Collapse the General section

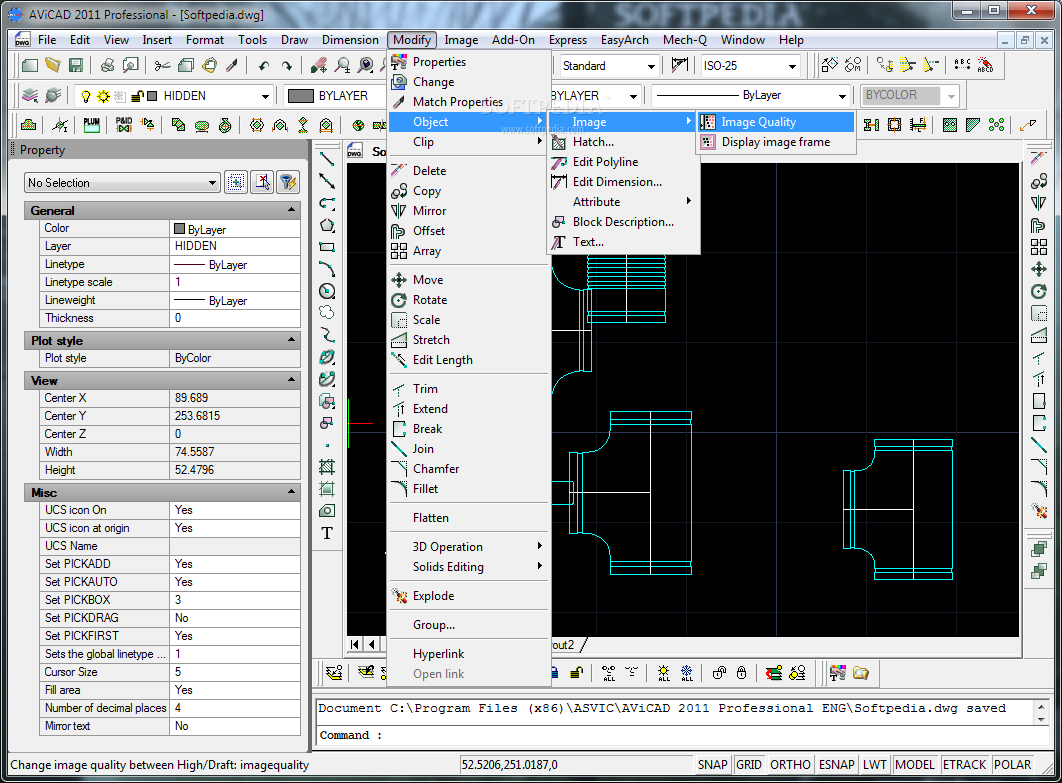292,210
